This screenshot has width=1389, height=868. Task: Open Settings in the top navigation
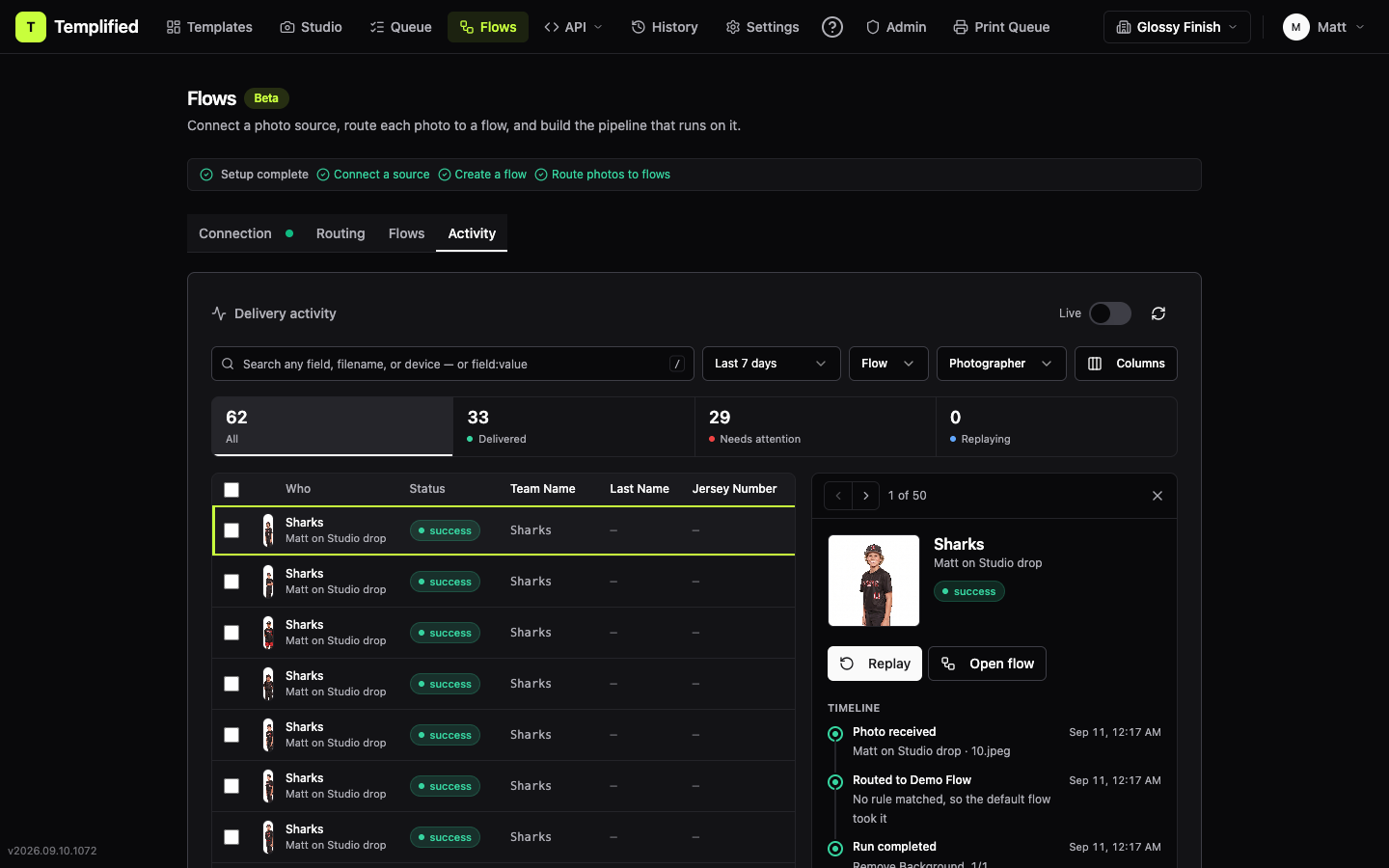tap(762, 27)
